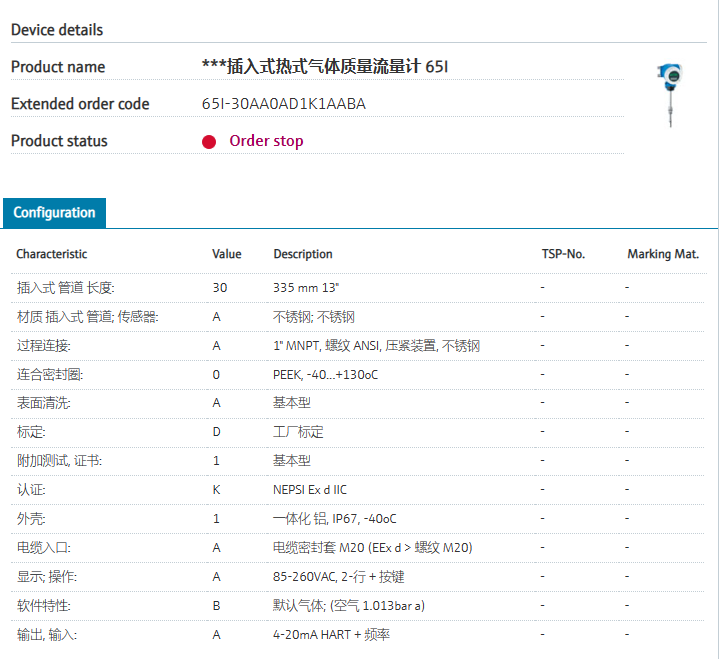Click the Value column header
The image size is (720, 659).
[226, 254]
